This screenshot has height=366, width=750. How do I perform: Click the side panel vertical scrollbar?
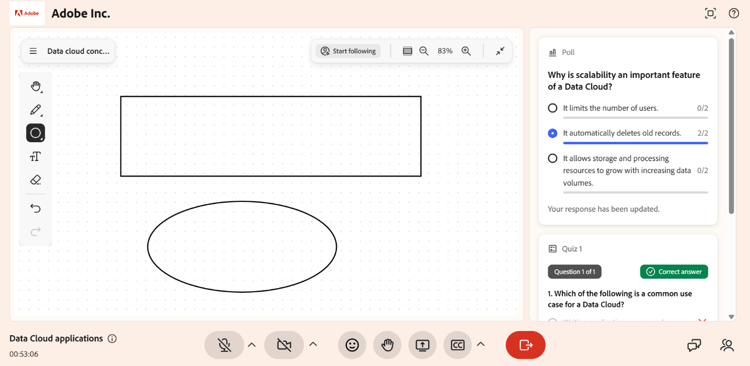[x=731, y=125]
